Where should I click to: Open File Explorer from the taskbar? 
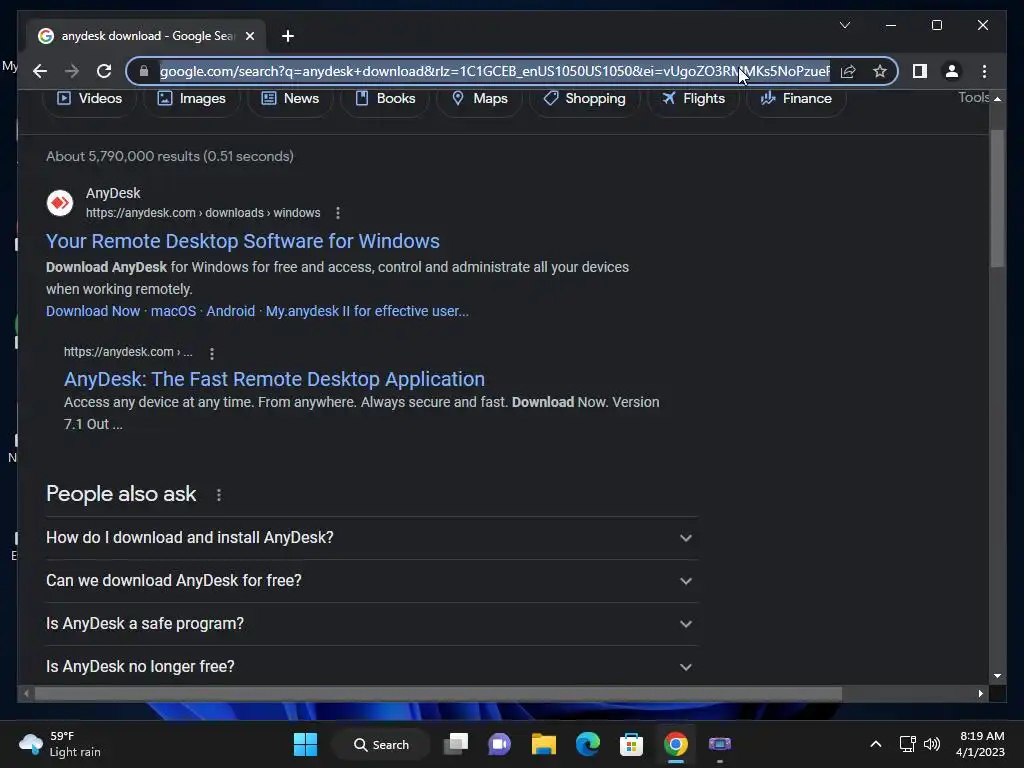tap(543, 744)
